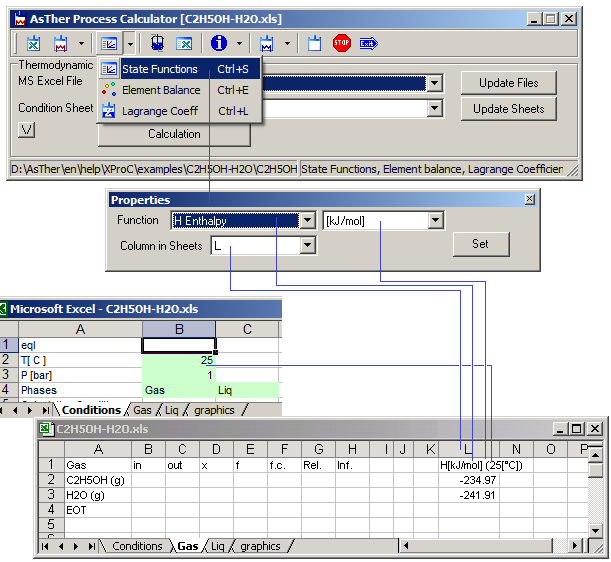
Task: Click the blue info icon
Action: point(219,44)
